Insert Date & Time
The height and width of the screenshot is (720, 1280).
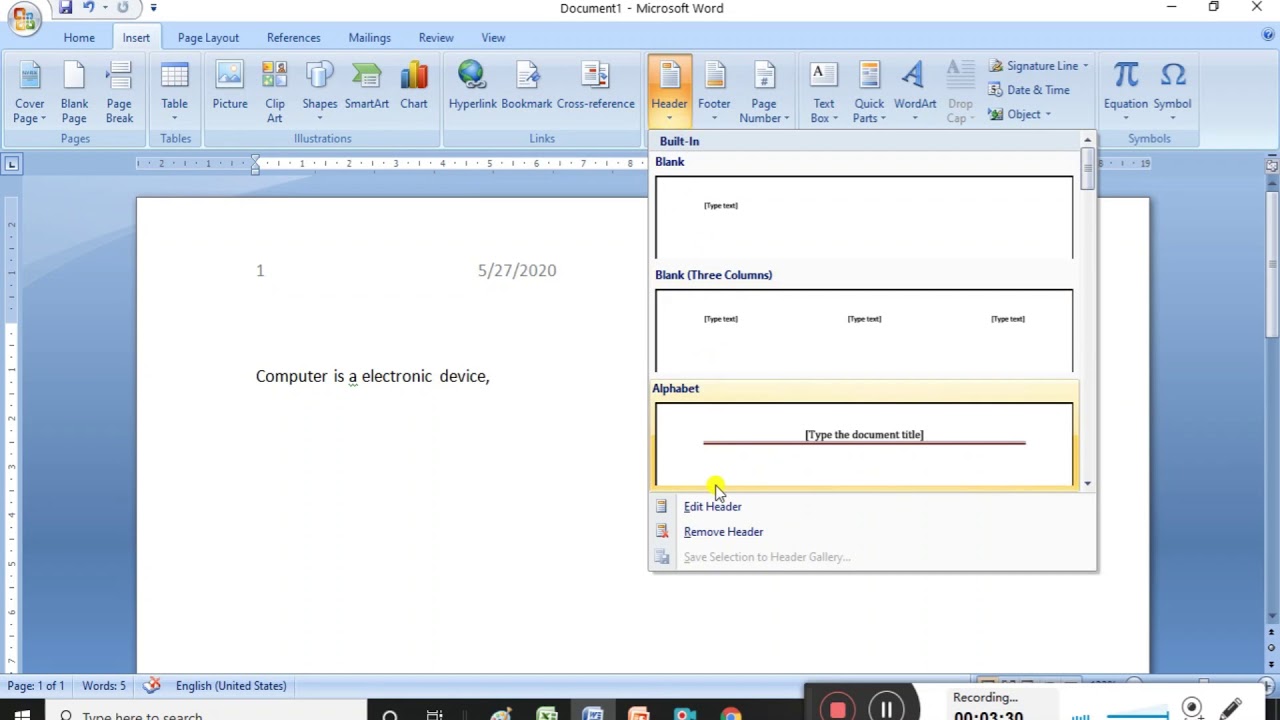[1029, 90]
